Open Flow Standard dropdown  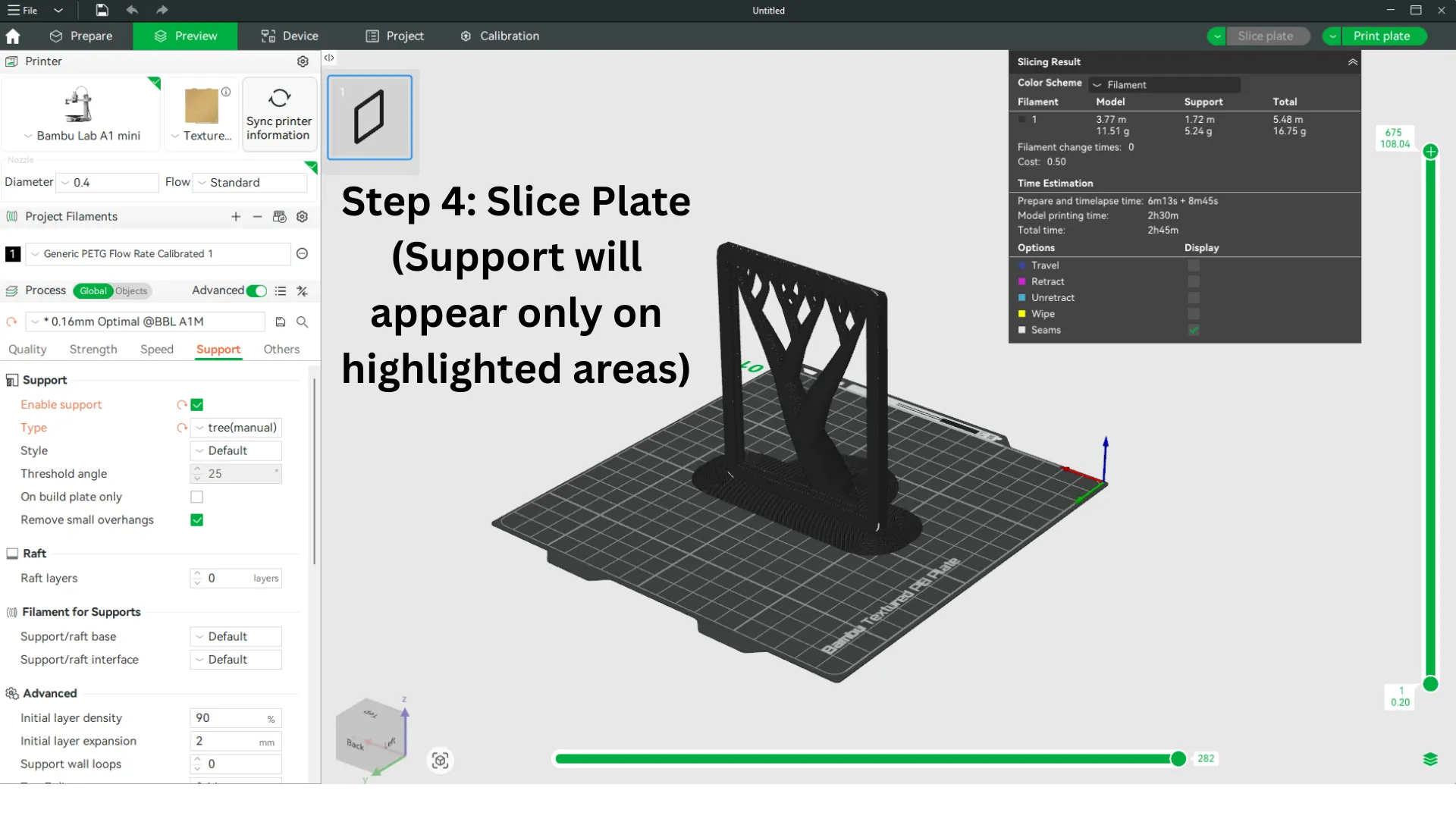(x=251, y=183)
